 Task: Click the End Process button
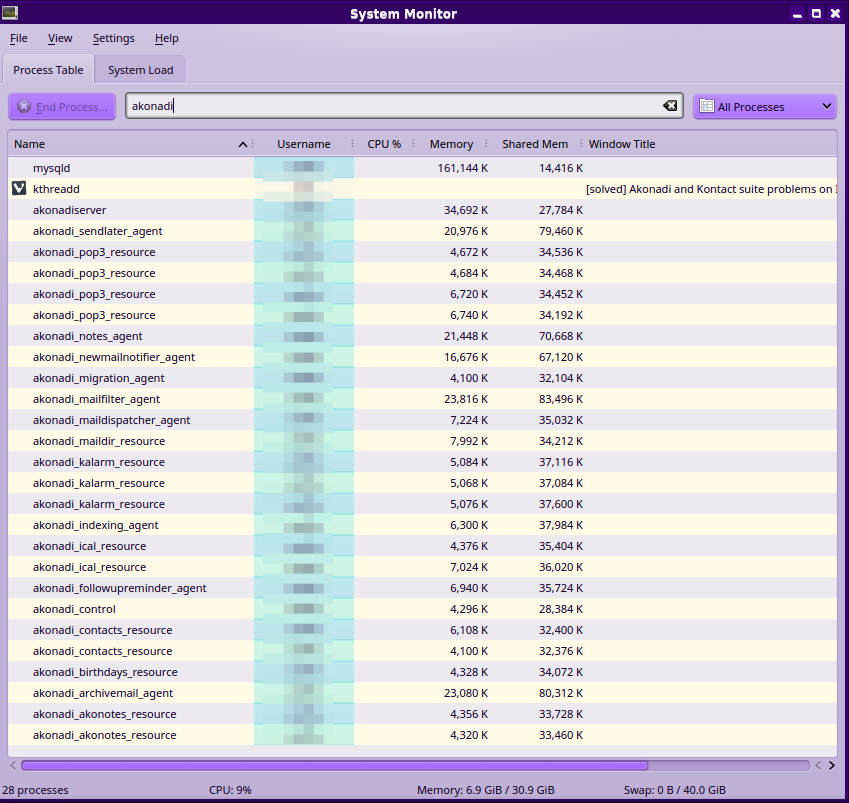click(62, 107)
